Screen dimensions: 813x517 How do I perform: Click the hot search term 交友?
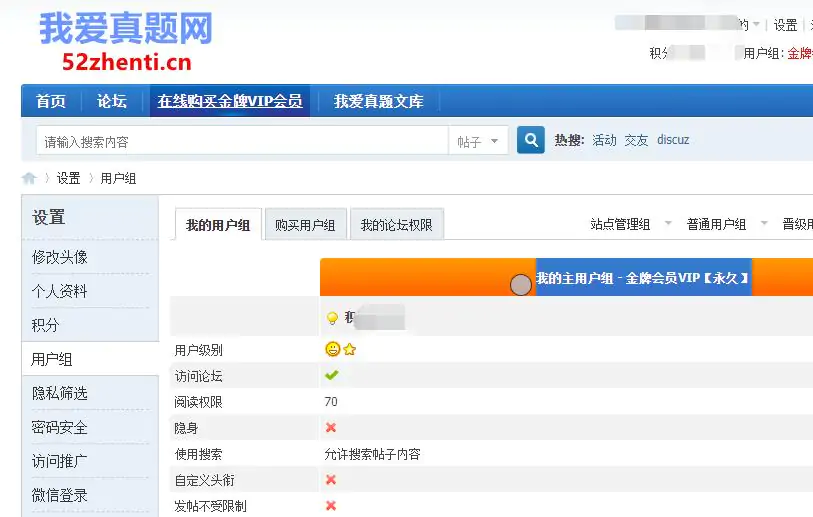636,140
